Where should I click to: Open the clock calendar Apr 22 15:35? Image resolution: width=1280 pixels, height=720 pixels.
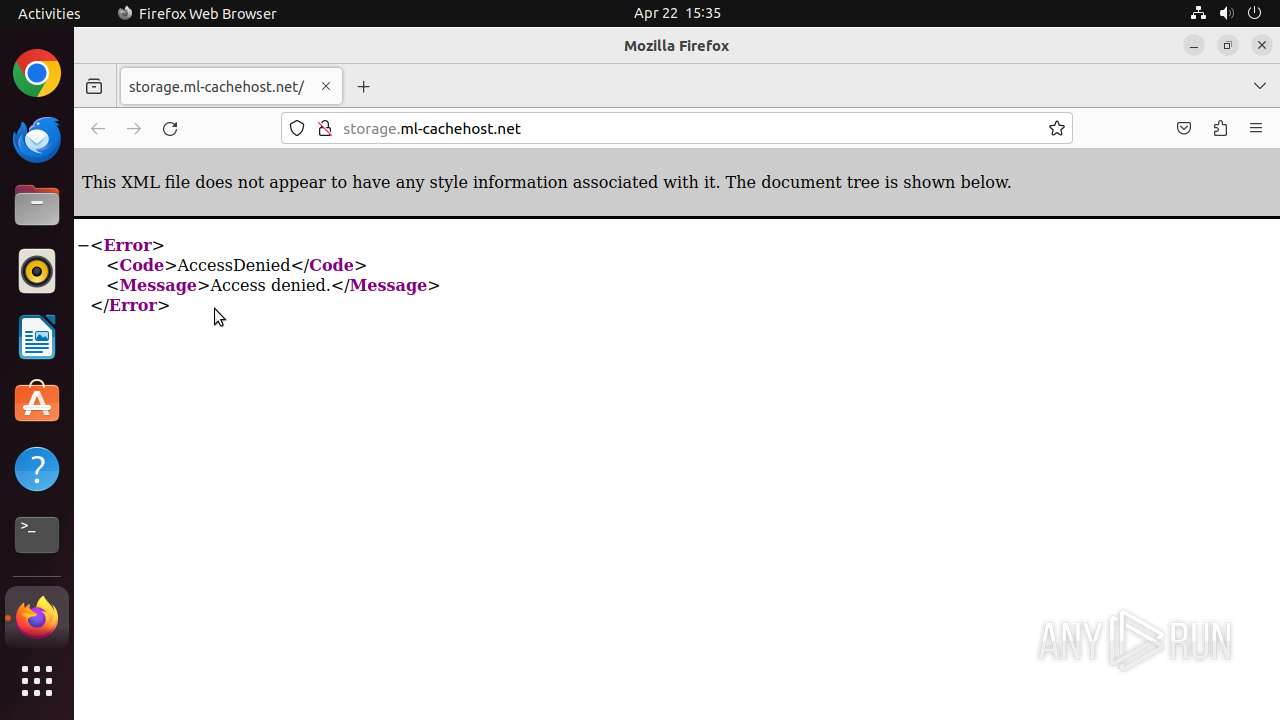coord(677,13)
